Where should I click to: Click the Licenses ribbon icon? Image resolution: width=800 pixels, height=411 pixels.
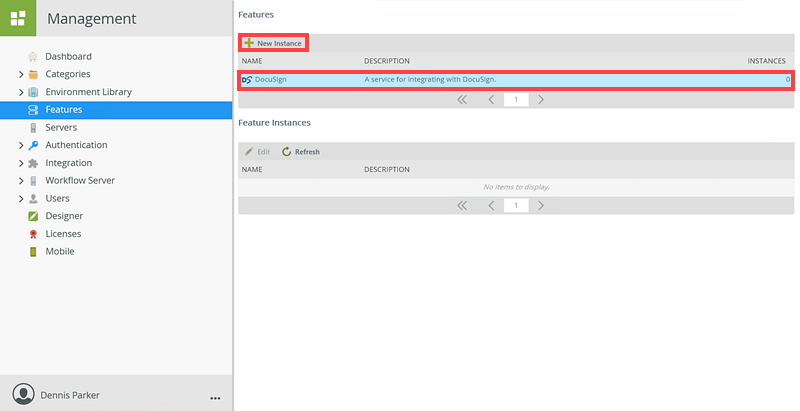[33, 234]
